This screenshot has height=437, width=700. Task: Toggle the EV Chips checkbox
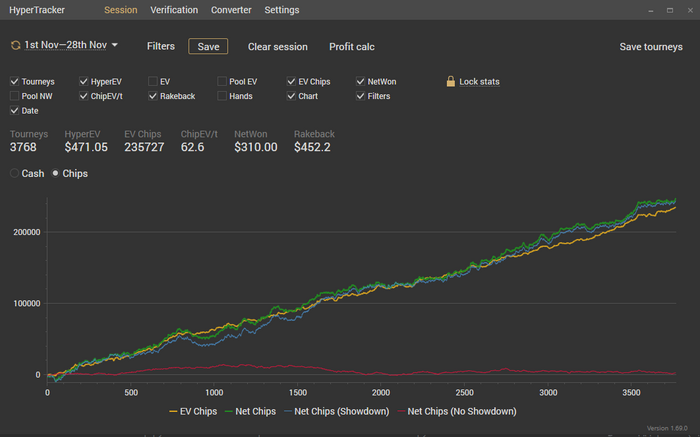(291, 81)
